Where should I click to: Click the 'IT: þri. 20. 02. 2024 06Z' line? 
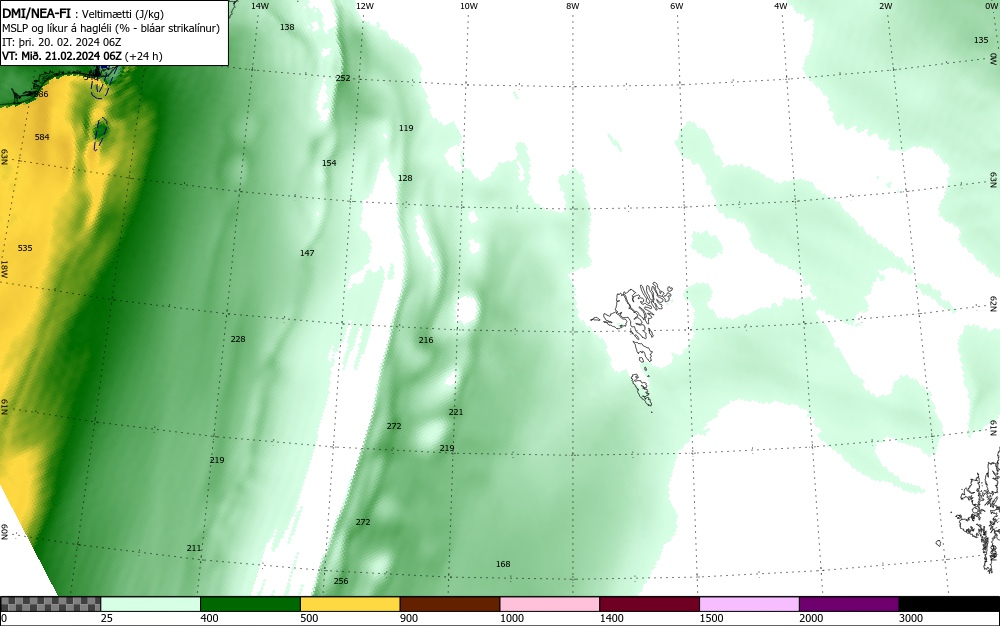coord(61,42)
